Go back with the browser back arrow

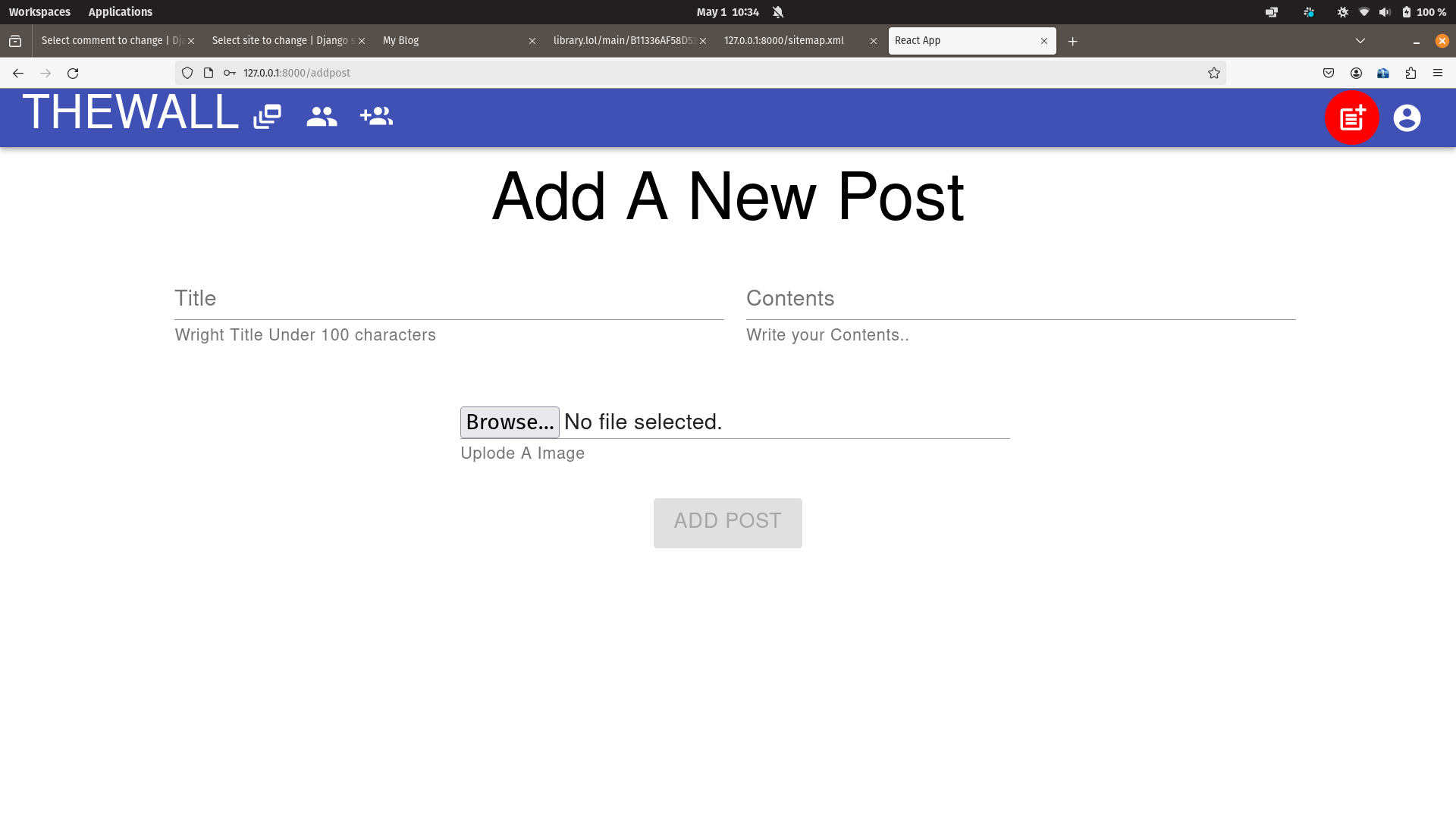coord(18,73)
